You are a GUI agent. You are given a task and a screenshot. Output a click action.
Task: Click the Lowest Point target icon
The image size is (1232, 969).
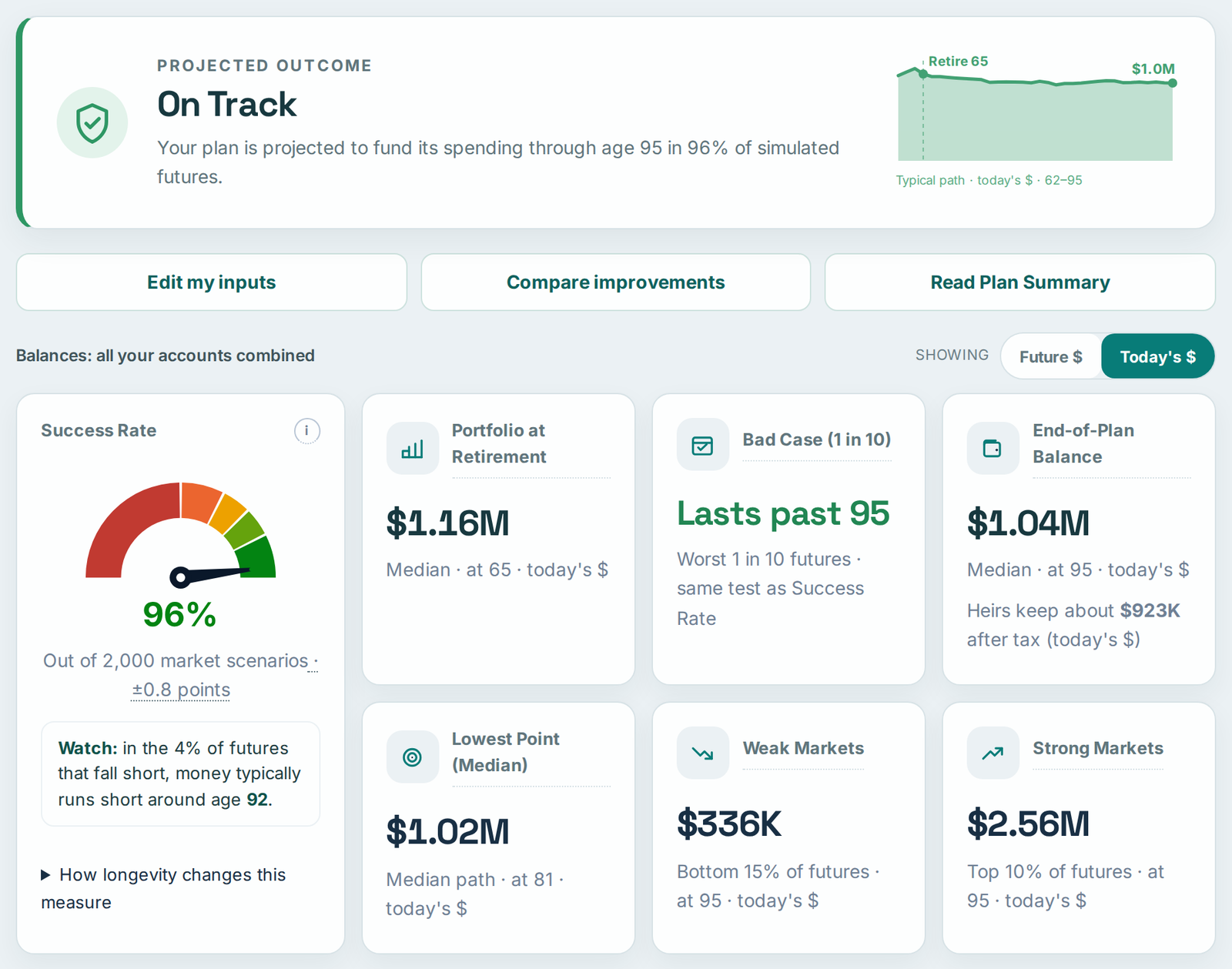[413, 757]
